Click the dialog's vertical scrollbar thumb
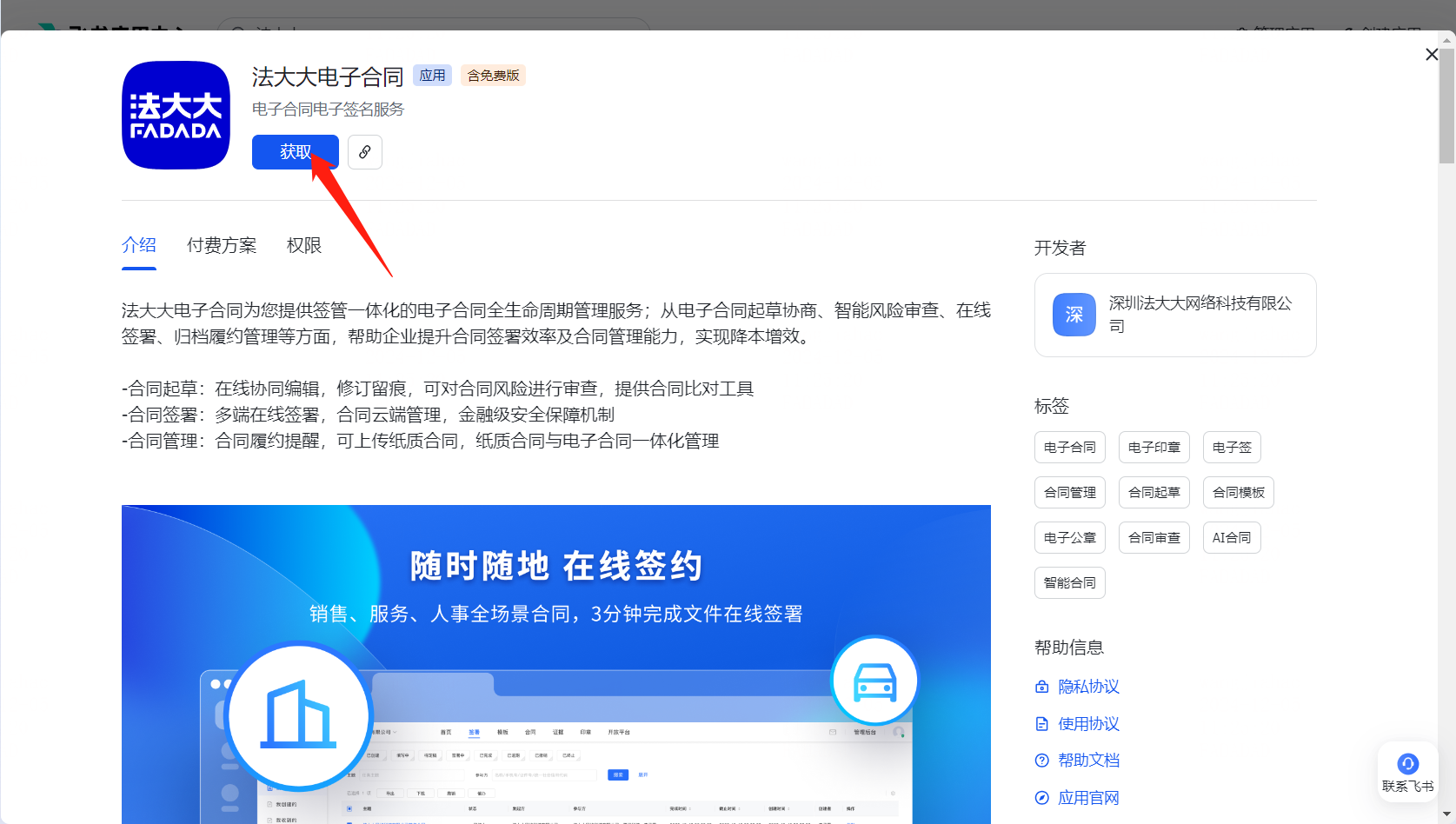Viewport: 1456px width, 824px height. 1446,104
